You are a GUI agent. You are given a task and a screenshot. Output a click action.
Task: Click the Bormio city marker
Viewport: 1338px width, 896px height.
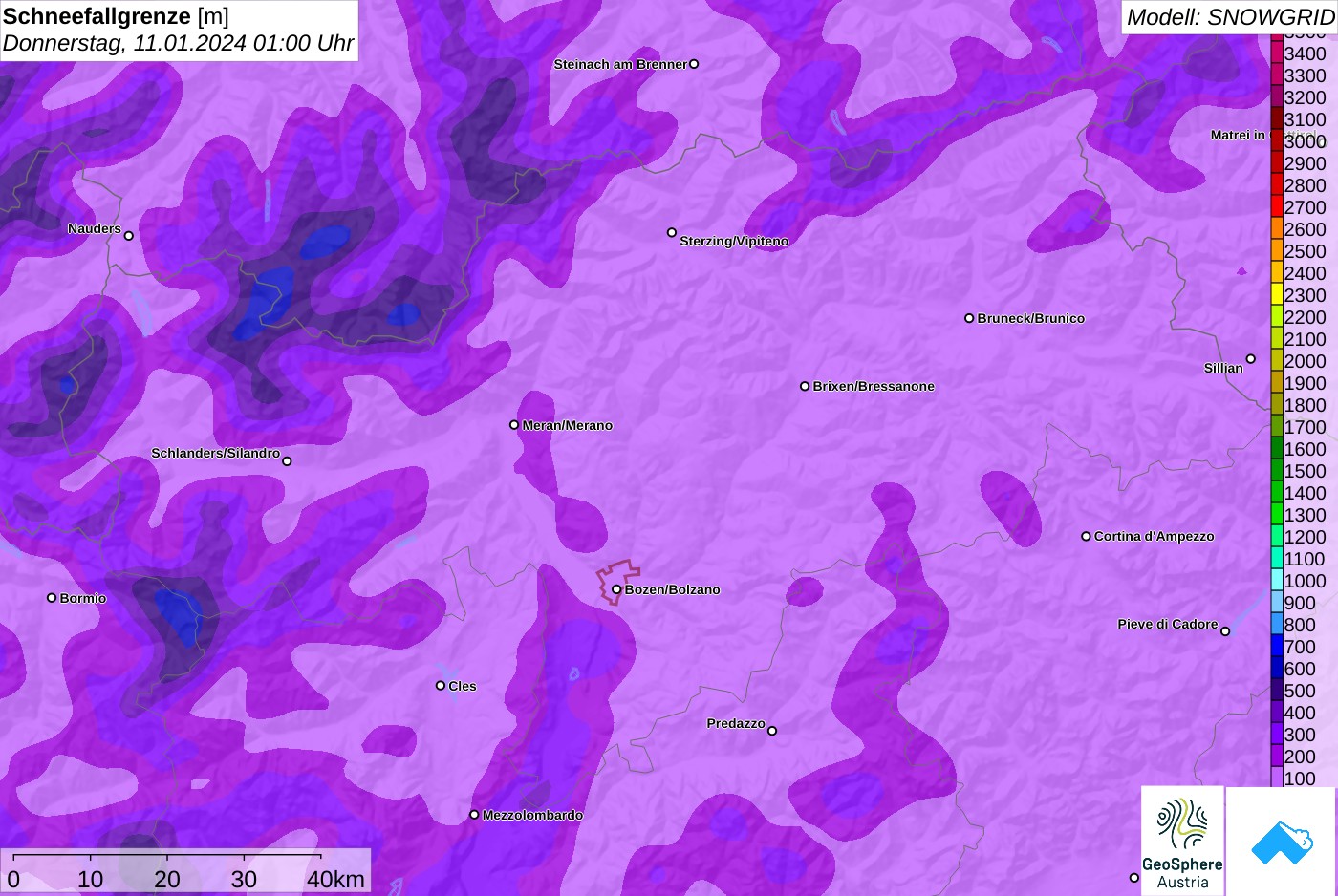[x=52, y=598]
